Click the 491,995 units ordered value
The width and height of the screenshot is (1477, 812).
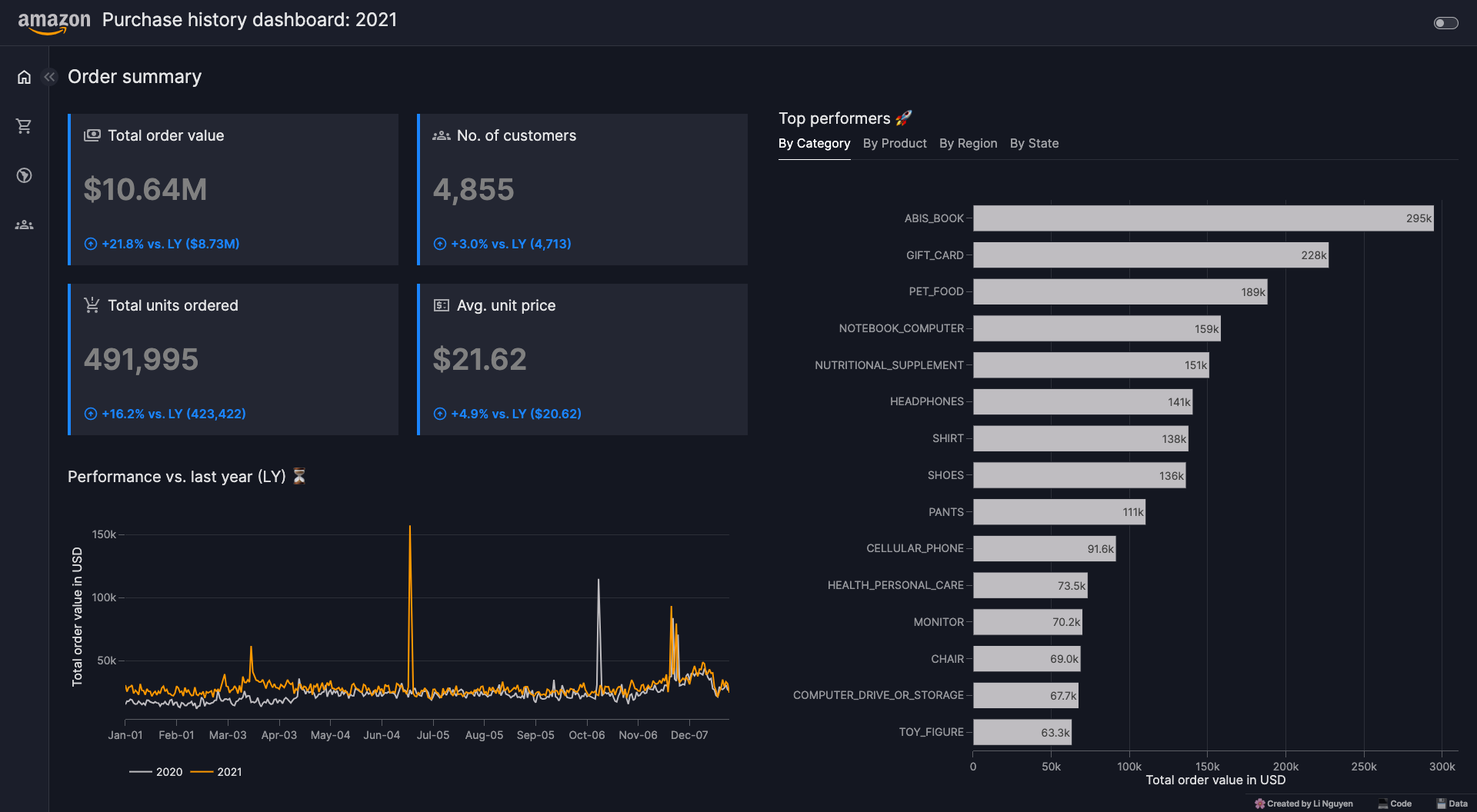click(141, 360)
